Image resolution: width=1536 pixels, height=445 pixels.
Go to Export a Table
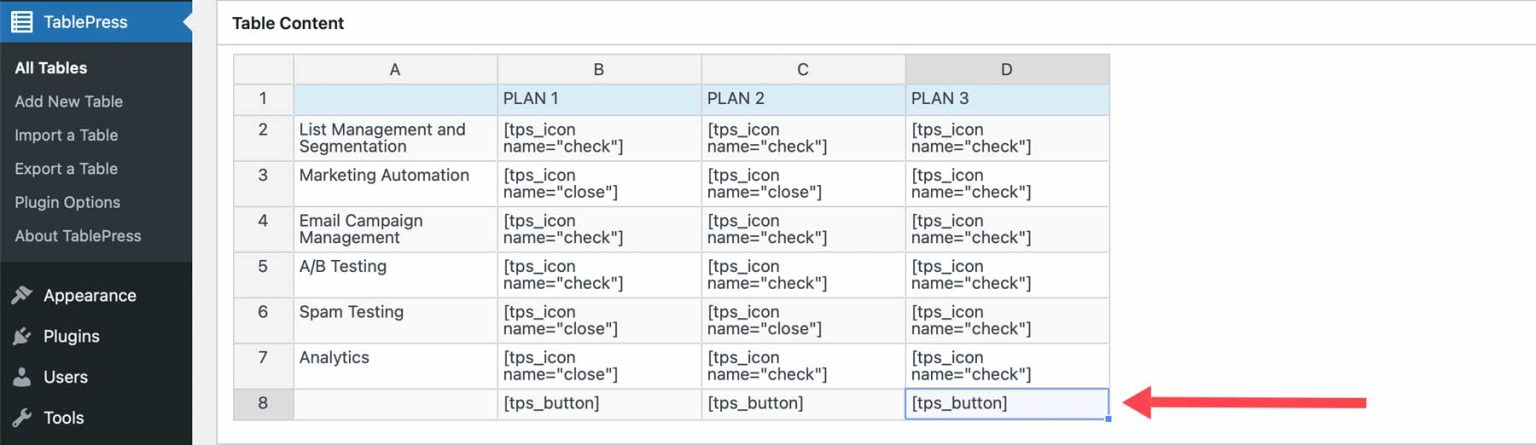click(66, 169)
